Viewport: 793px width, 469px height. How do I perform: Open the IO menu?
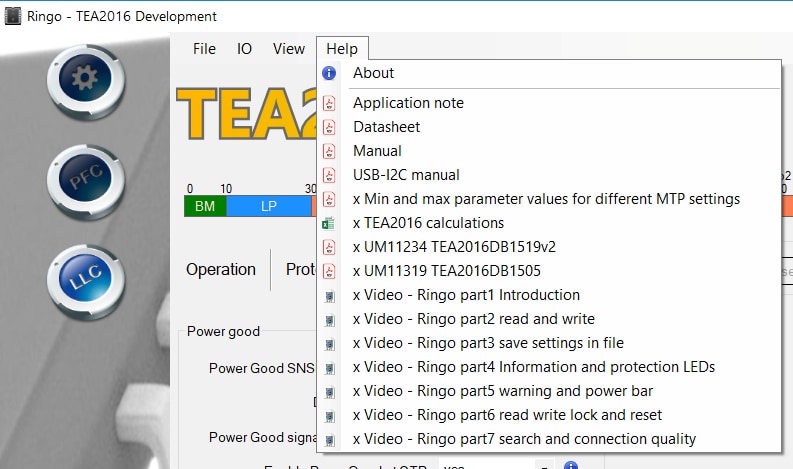click(x=244, y=49)
